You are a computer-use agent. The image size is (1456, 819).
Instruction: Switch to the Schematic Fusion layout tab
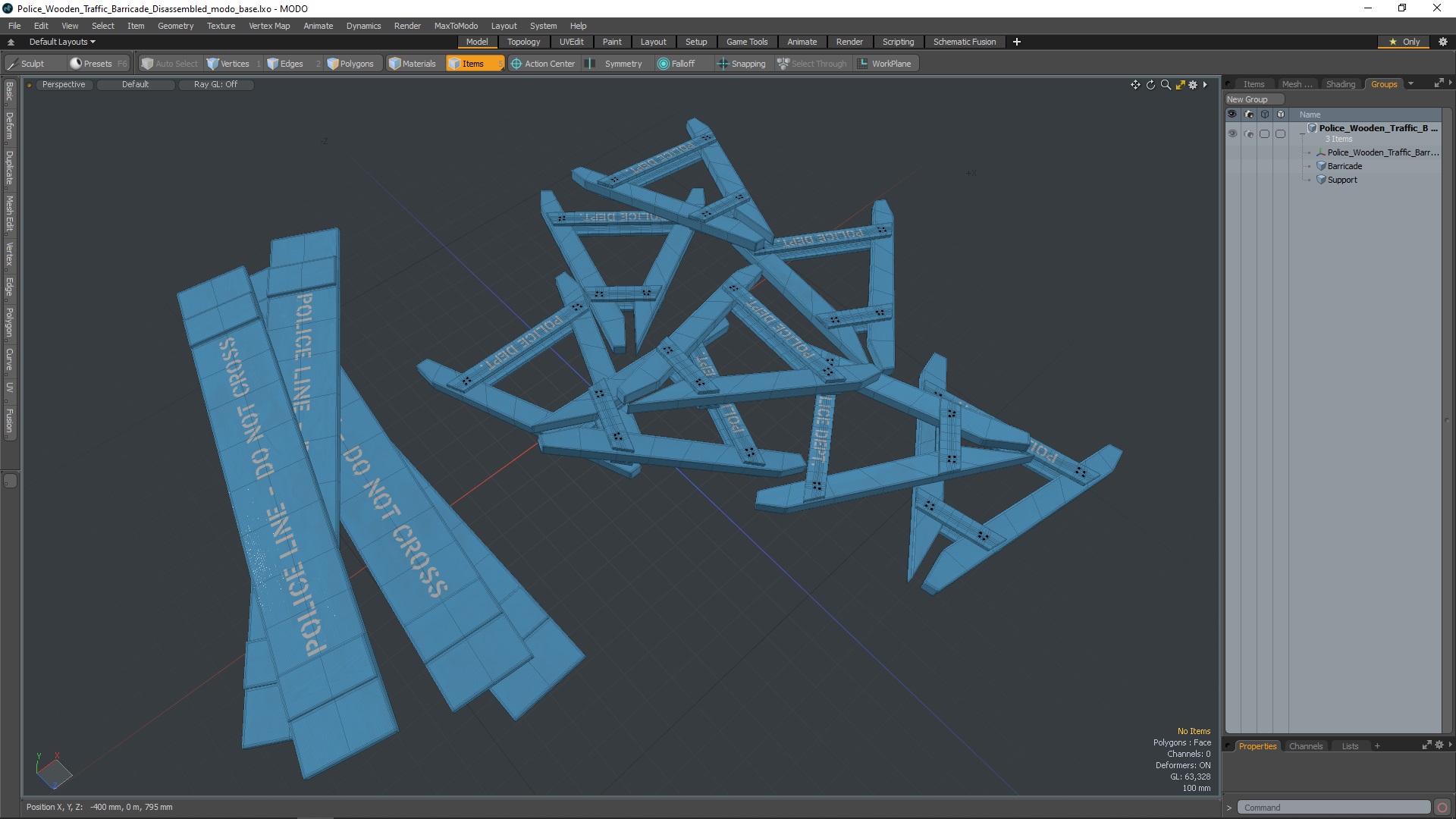click(964, 42)
